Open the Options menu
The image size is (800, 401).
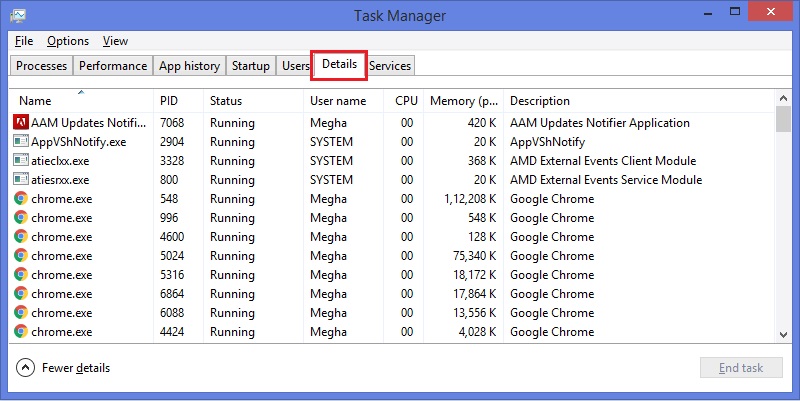click(68, 41)
